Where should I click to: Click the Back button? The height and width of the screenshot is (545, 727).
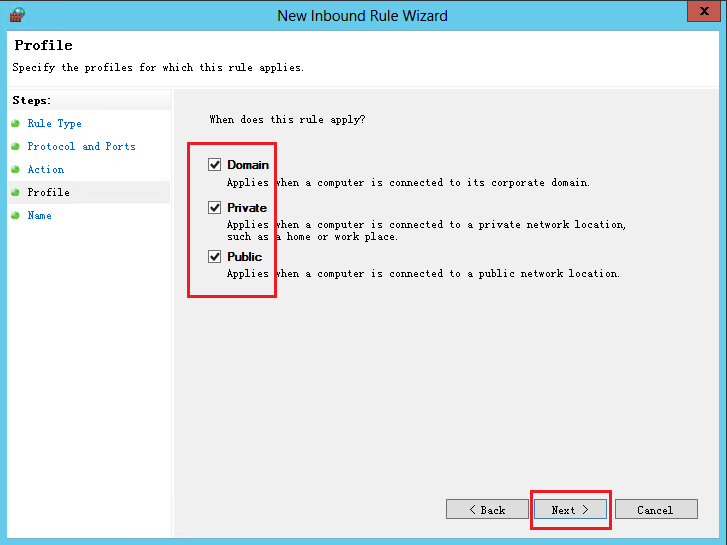[x=487, y=509]
